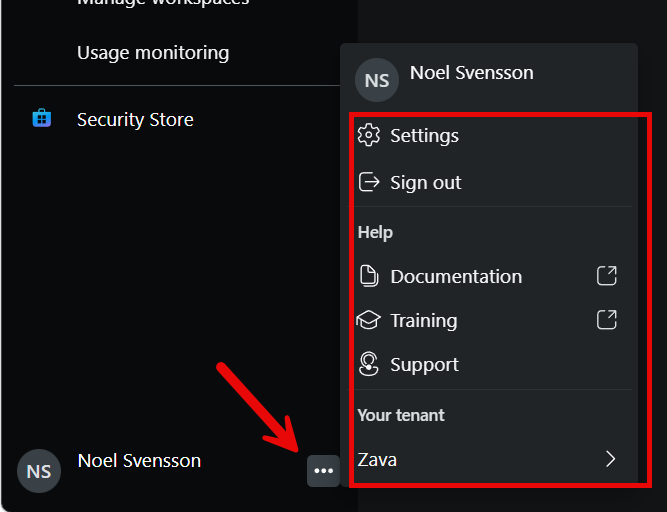Viewport: 667px width, 512px height.
Task: Click the NS avatar in the popup header
Action: [x=377, y=80]
